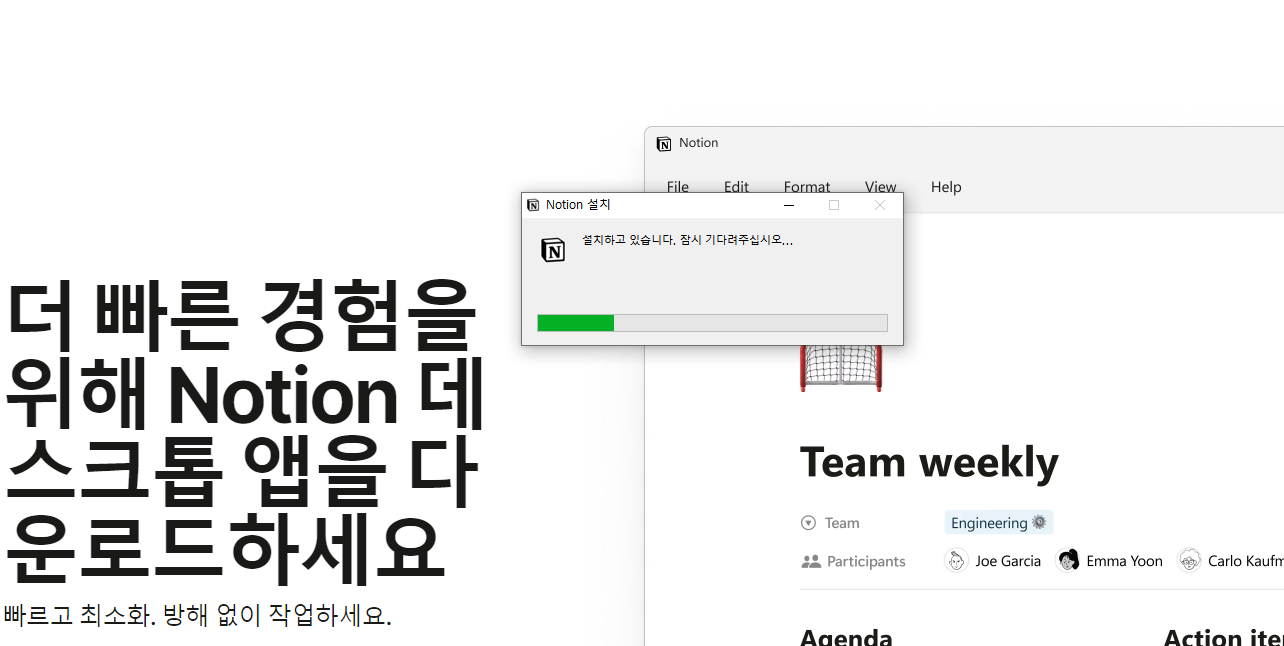Click the Team weekly page title

click(929, 462)
